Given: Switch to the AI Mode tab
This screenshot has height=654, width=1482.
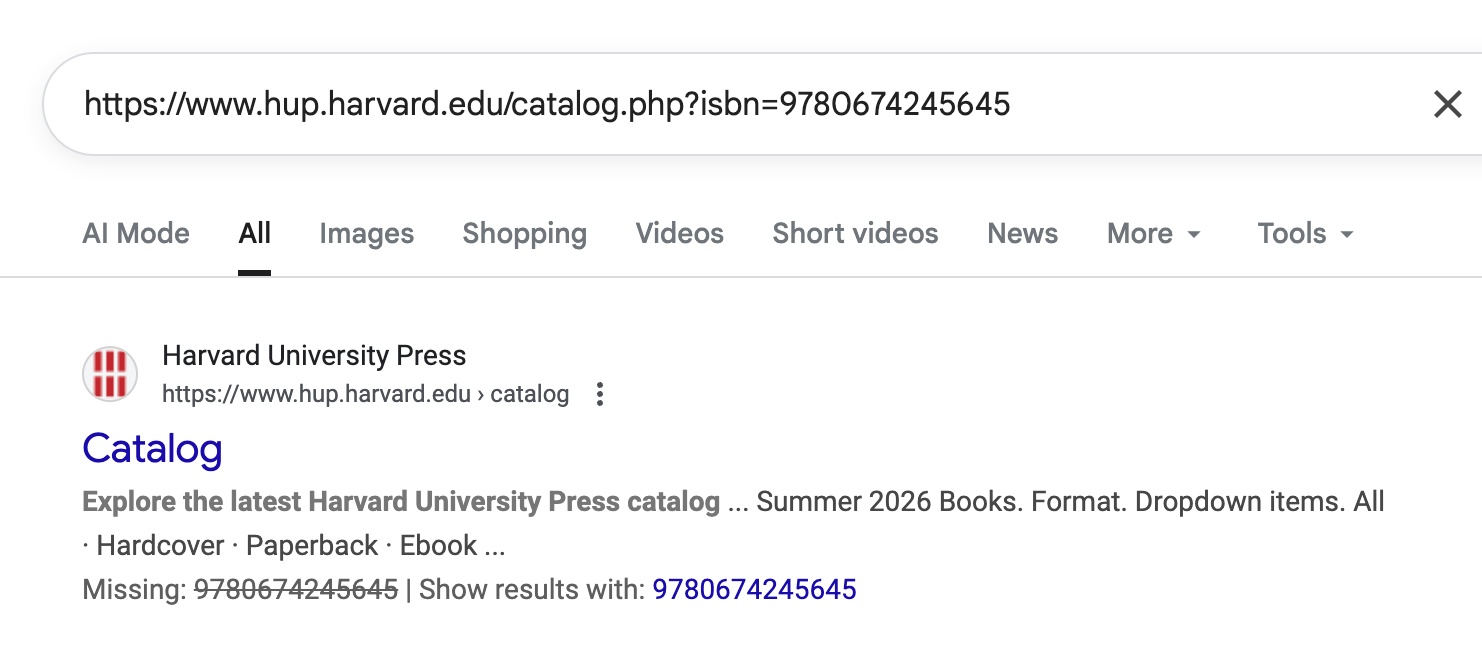Looking at the screenshot, I should (136, 234).
